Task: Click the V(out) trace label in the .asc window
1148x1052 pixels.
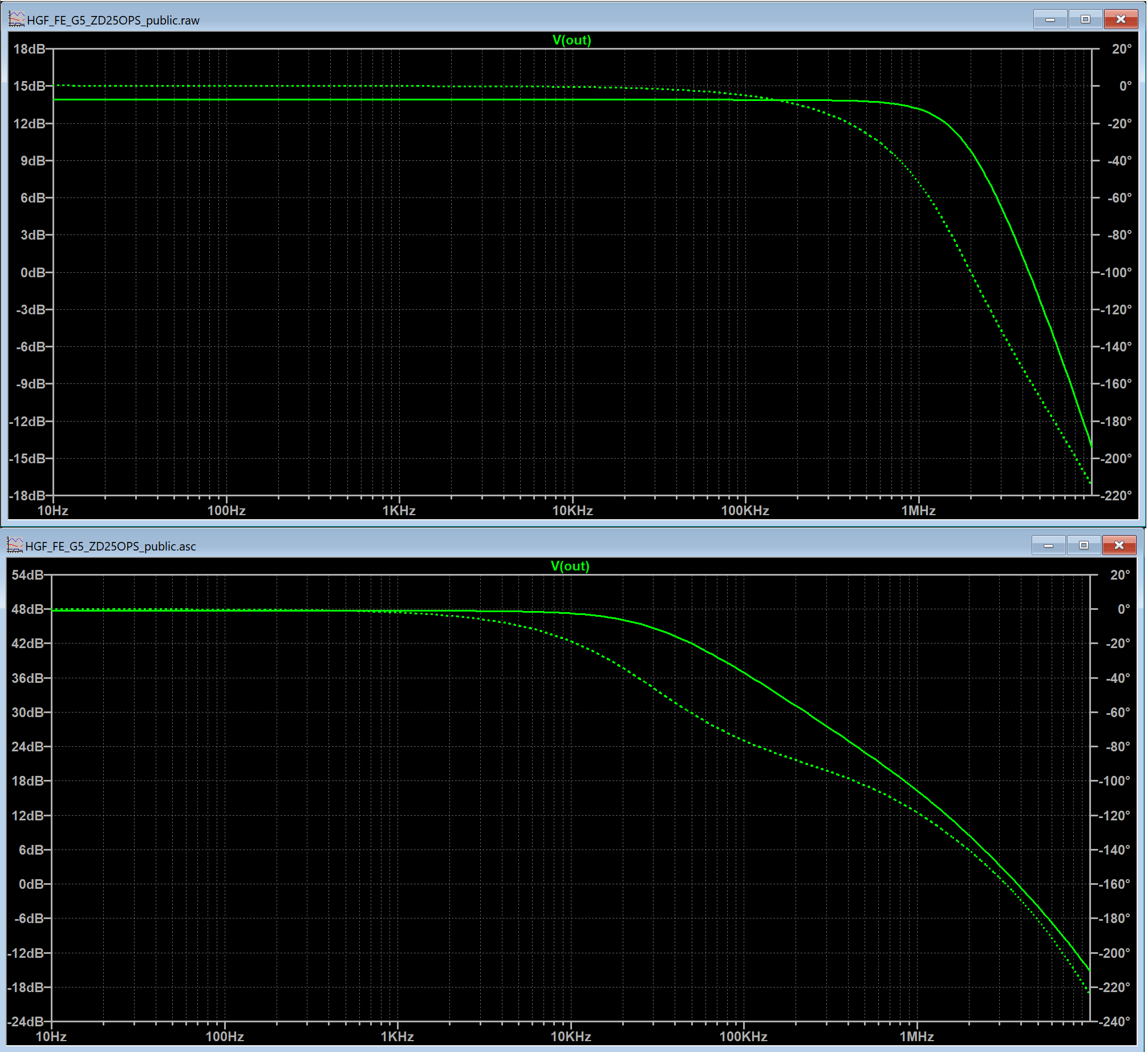Action: (570, 566)
